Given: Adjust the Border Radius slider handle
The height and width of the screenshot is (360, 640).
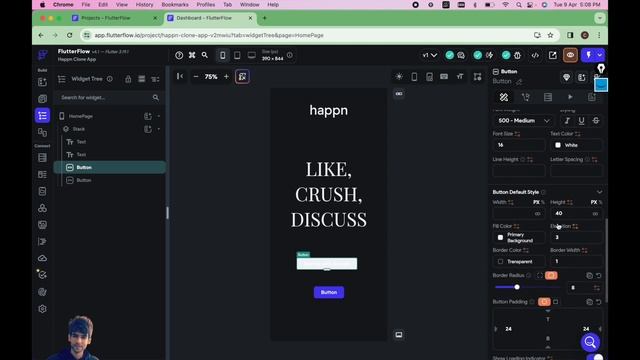Looking at the screenshot, I should (x=517, y=287).
